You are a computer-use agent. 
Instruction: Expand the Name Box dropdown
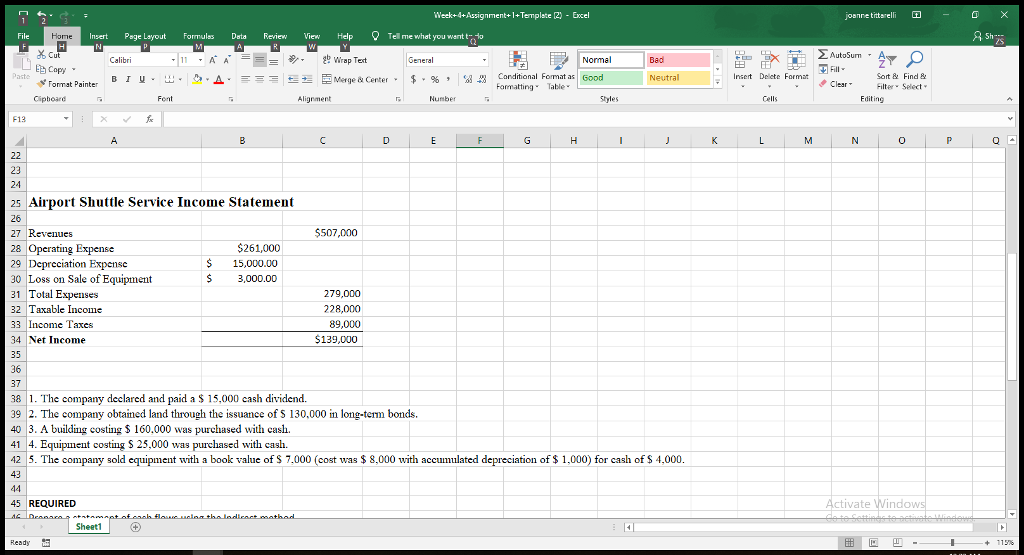click(66, 119)
